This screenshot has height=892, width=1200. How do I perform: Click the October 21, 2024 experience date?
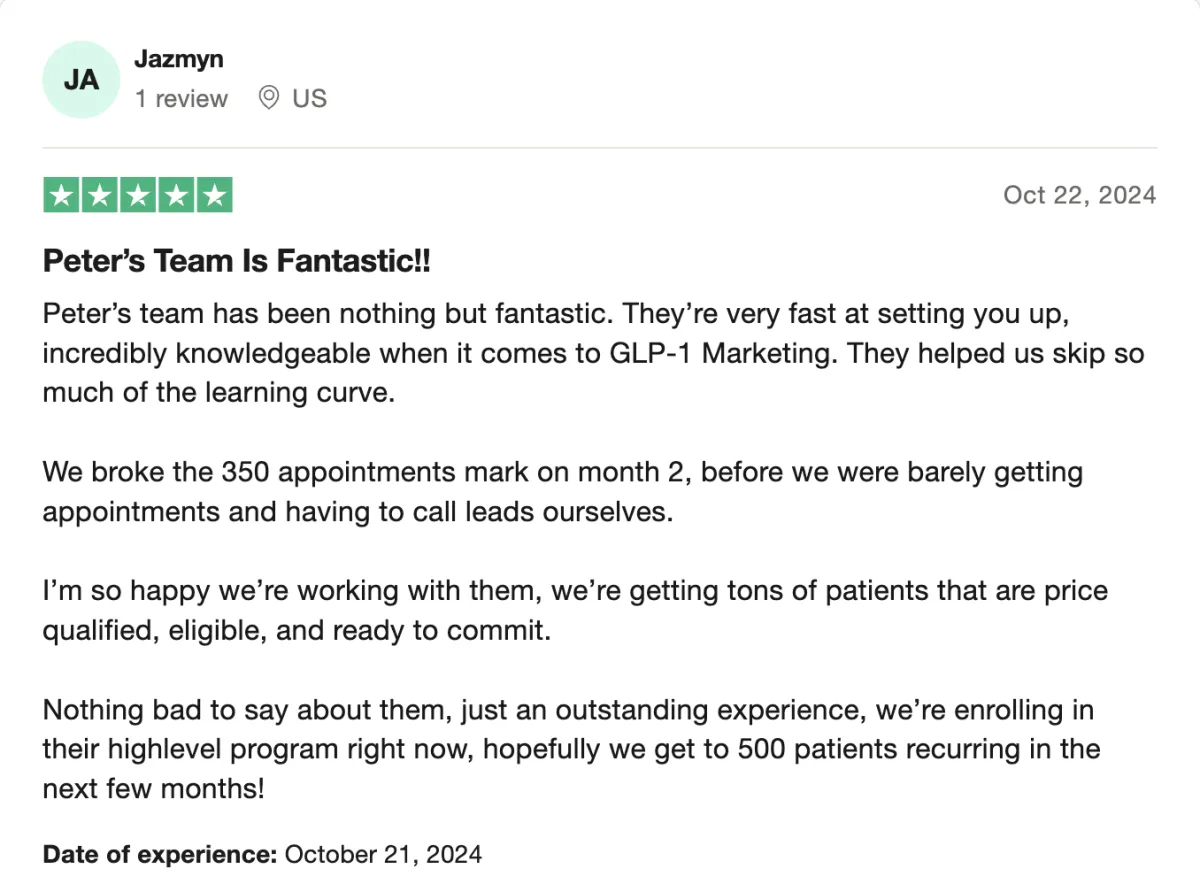[384, 854]
